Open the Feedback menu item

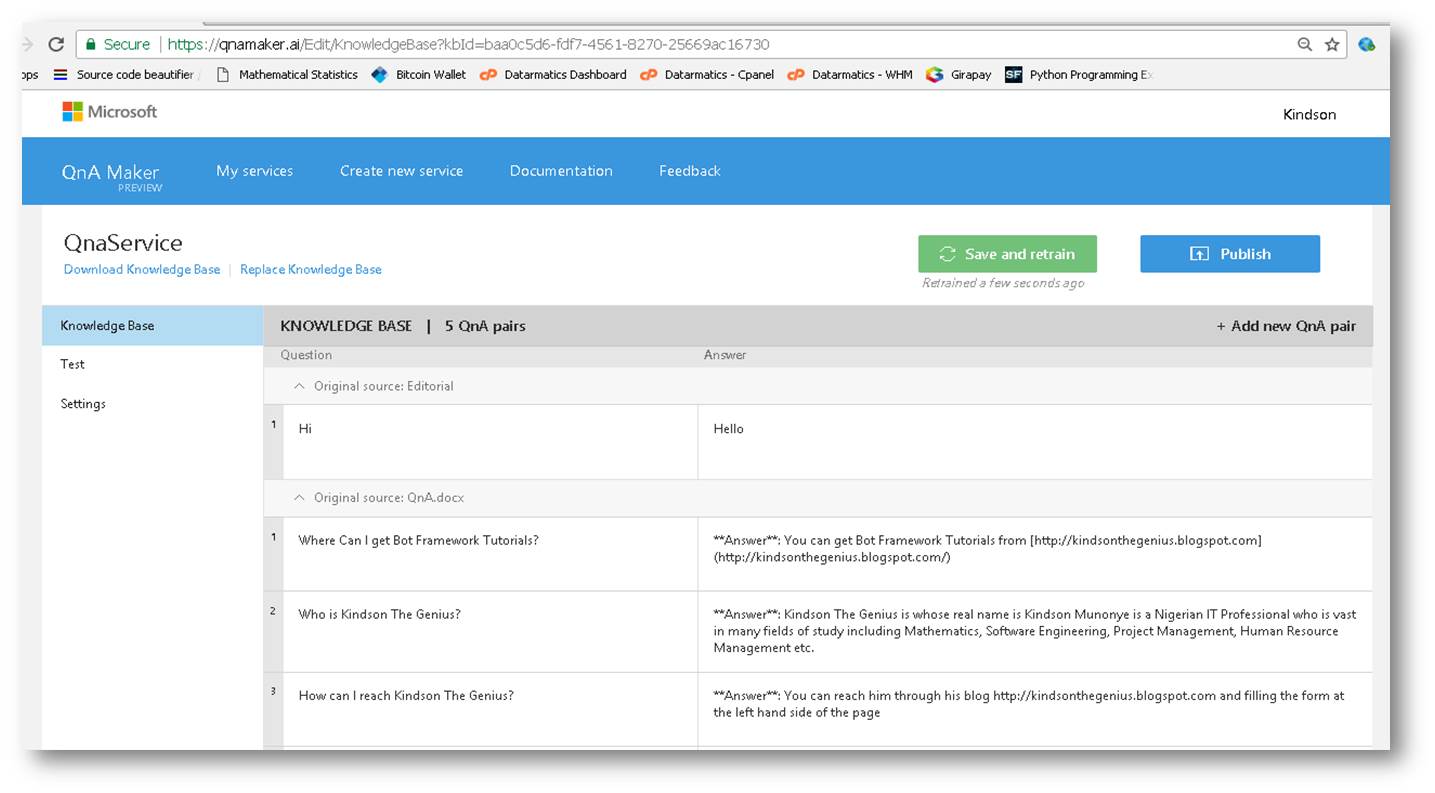(690, 171)
